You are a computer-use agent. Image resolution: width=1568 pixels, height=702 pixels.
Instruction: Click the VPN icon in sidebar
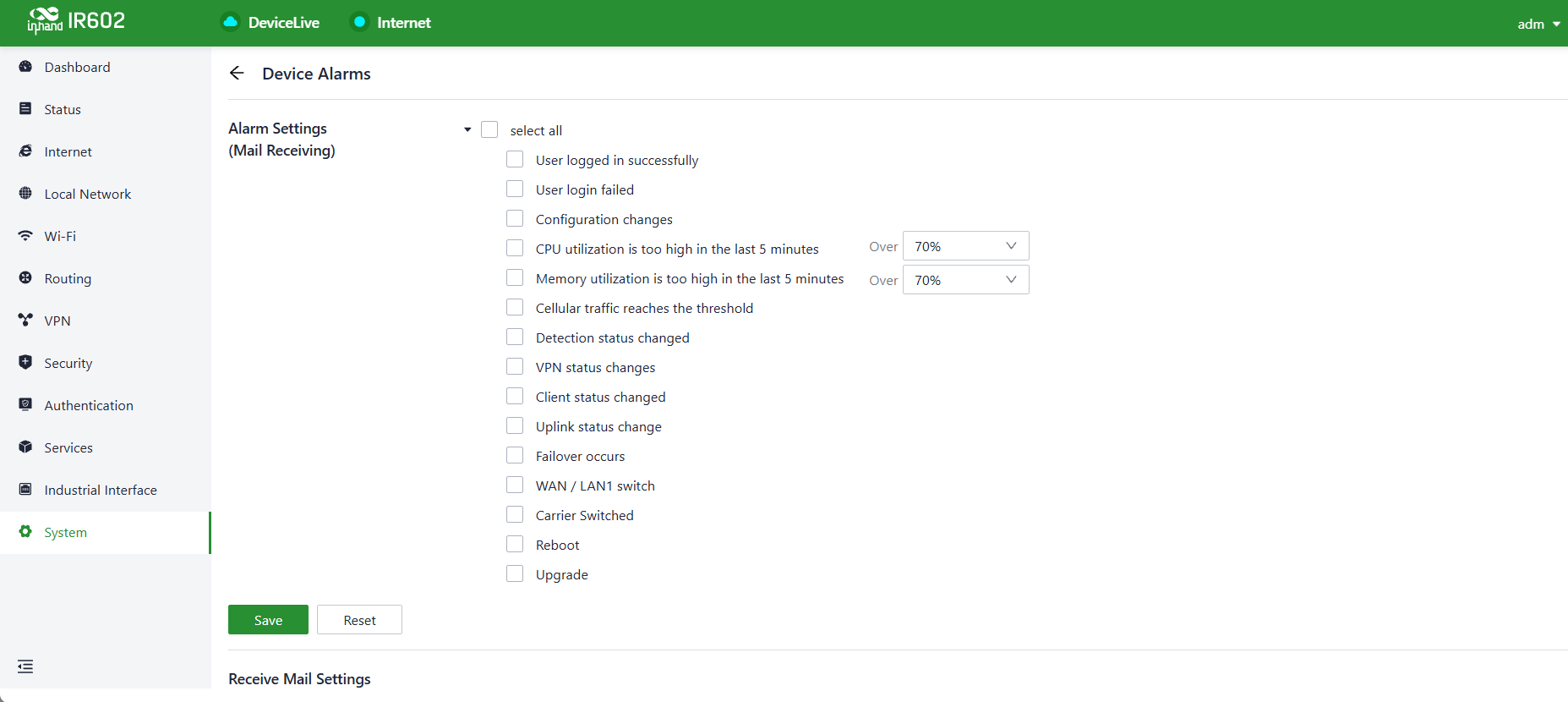[25, 320]
